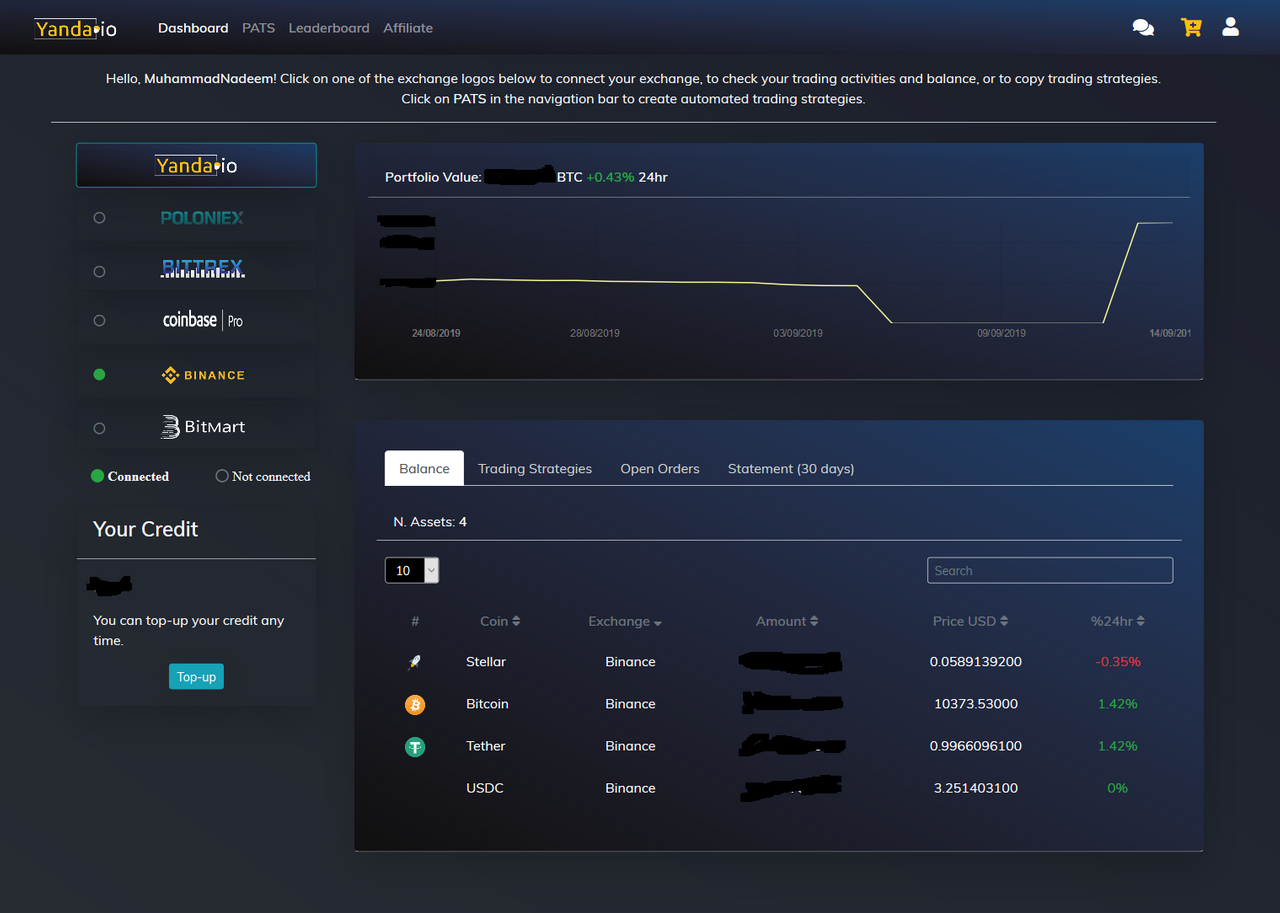Open the rows-per-page dropdown showing 10

click(x=412, y=570)
